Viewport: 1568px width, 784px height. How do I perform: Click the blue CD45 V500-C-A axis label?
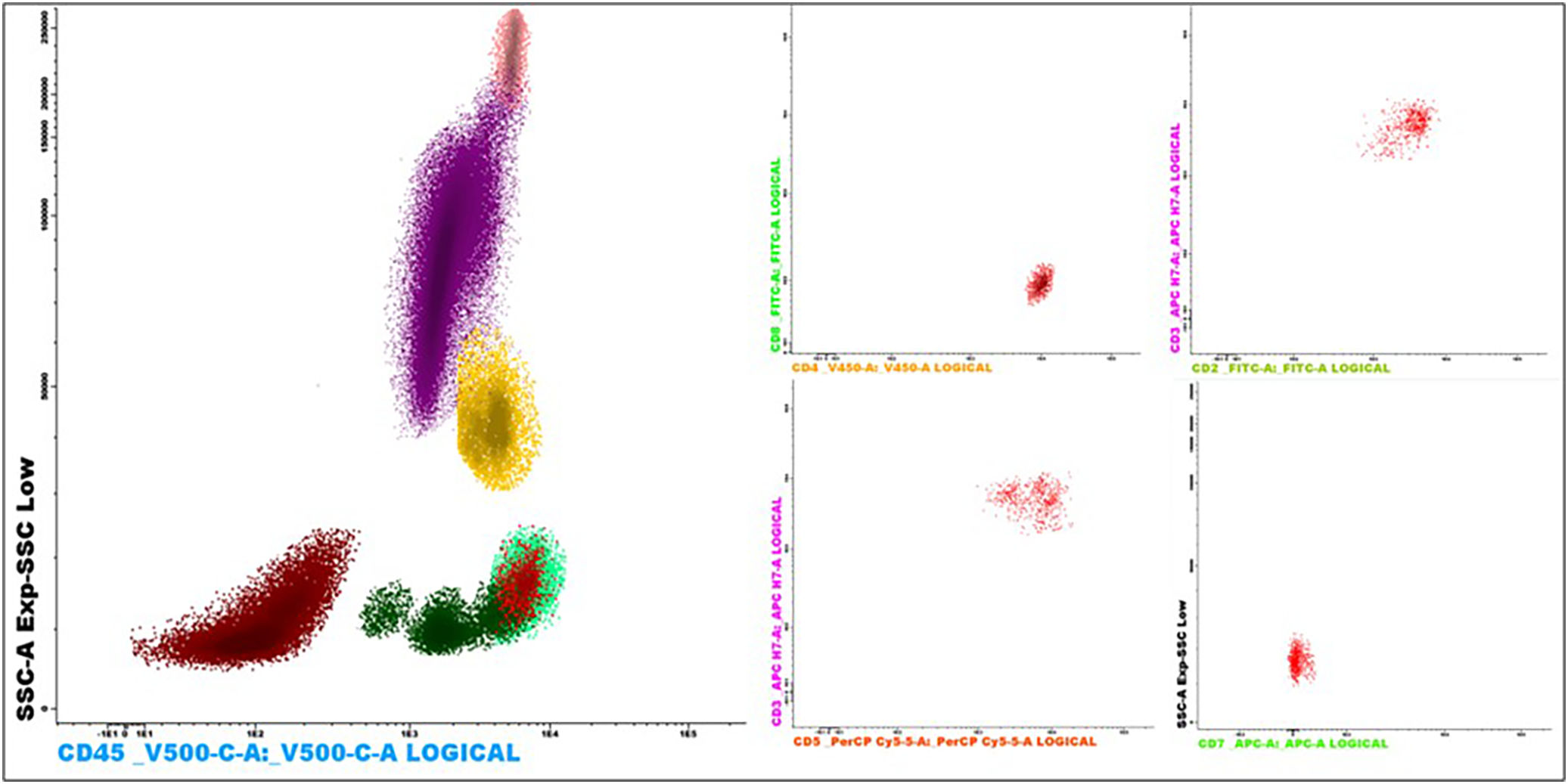(289, 753)
